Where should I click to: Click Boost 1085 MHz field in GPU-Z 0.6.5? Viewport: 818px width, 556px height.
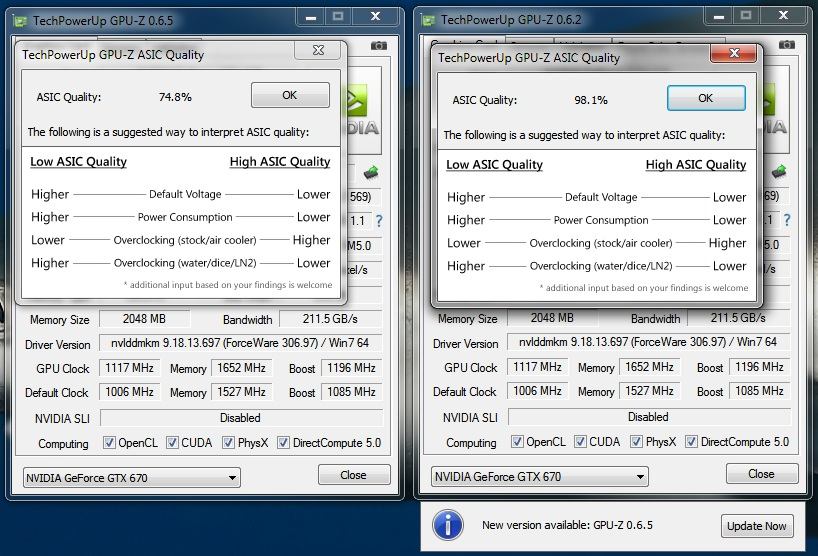(352, 392)
